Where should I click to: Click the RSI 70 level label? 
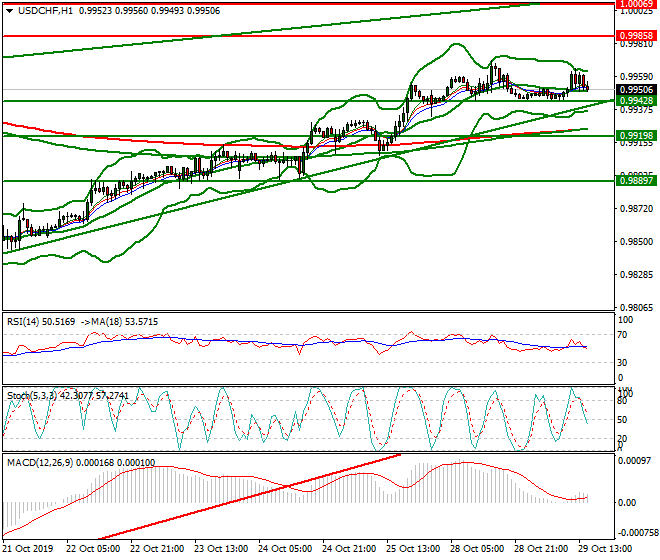(623, 335)
